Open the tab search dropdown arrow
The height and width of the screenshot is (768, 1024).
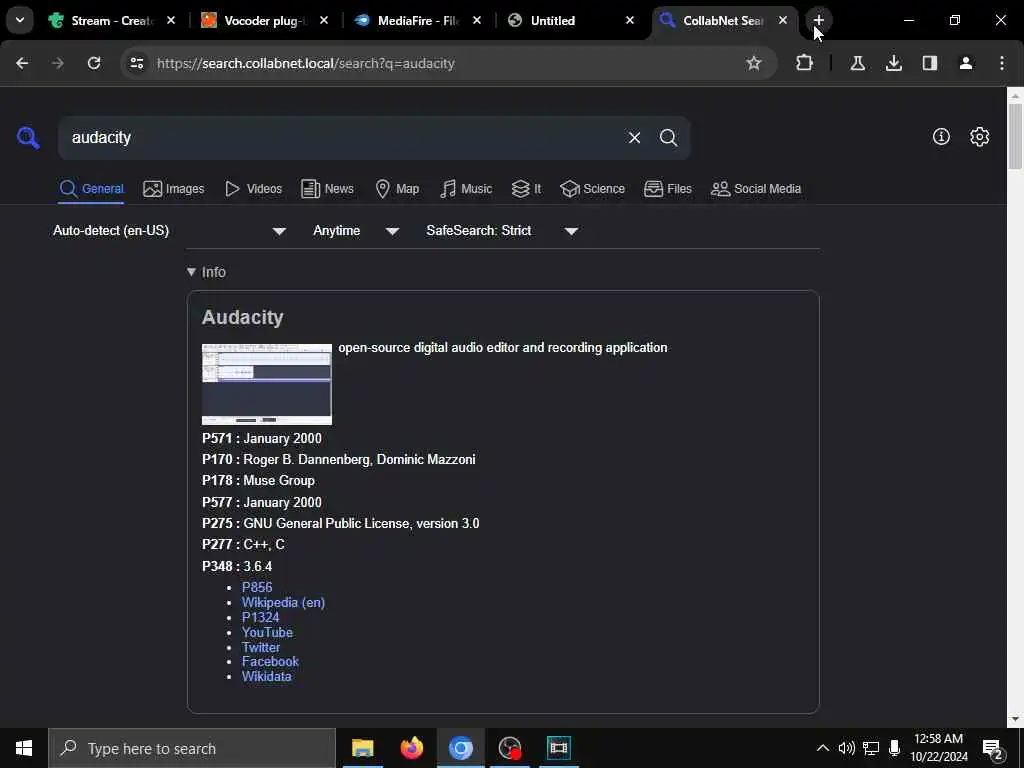[x=20, y=20]
